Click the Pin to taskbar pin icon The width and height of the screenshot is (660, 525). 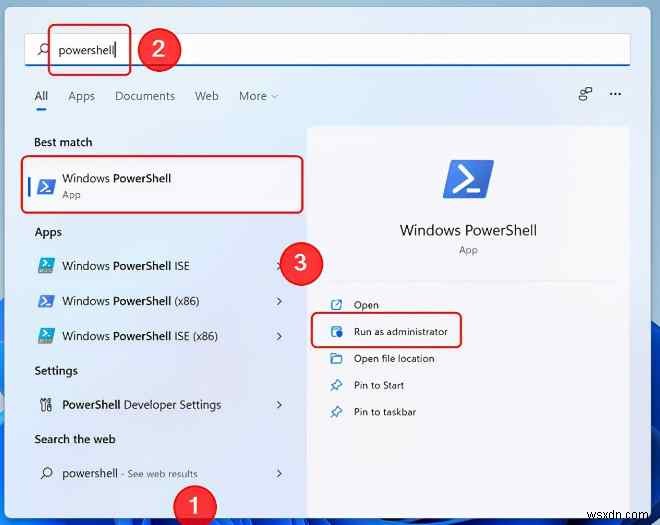[336, 412]
